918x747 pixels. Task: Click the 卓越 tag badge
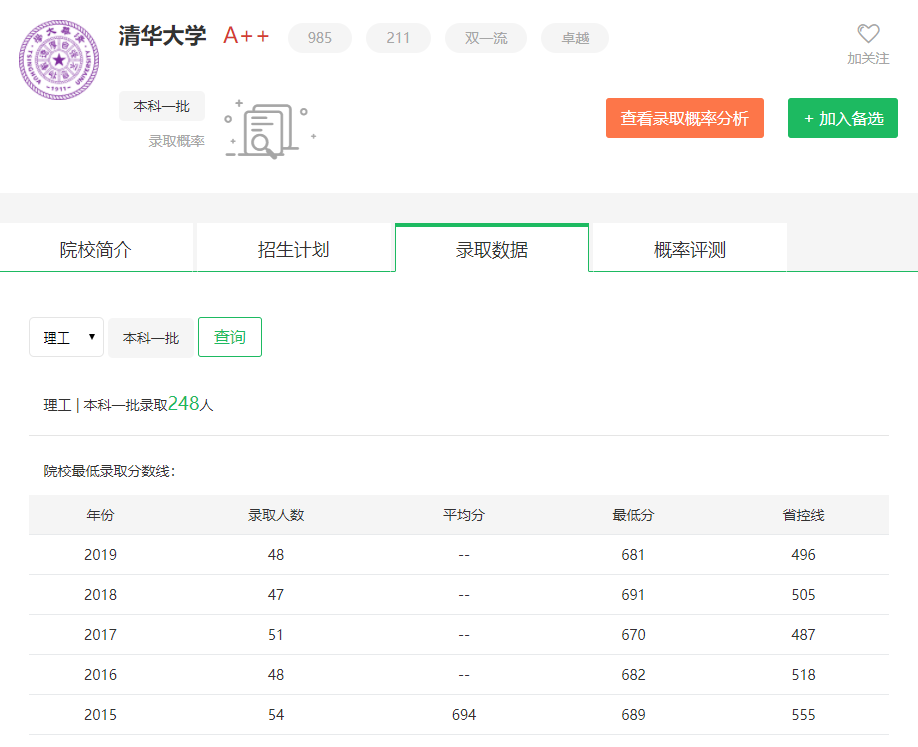click(x=575, y=38)
